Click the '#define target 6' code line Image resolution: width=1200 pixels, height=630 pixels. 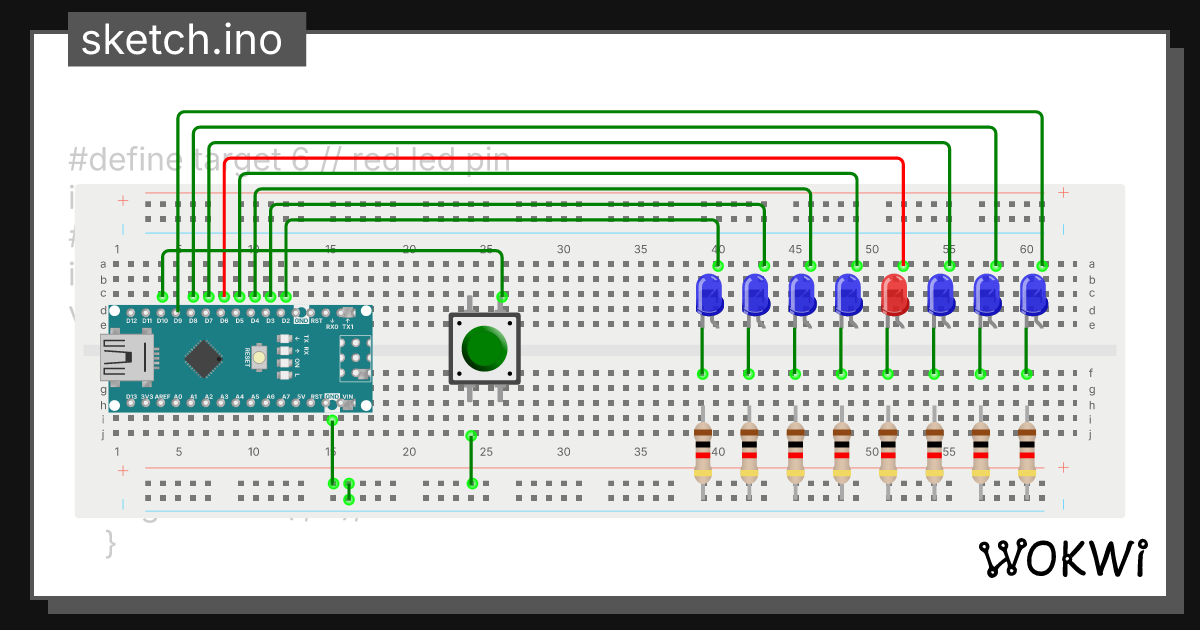pyautogui.click(x=290, y=159)
